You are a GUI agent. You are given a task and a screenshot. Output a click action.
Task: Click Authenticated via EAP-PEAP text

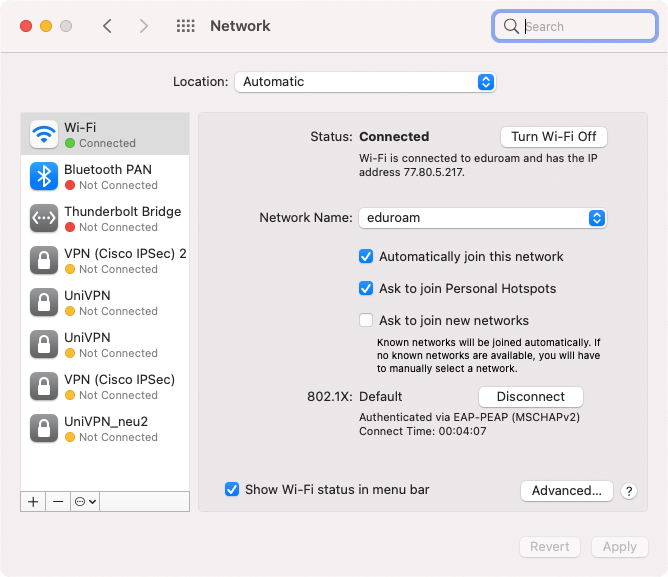coord(469,417)
